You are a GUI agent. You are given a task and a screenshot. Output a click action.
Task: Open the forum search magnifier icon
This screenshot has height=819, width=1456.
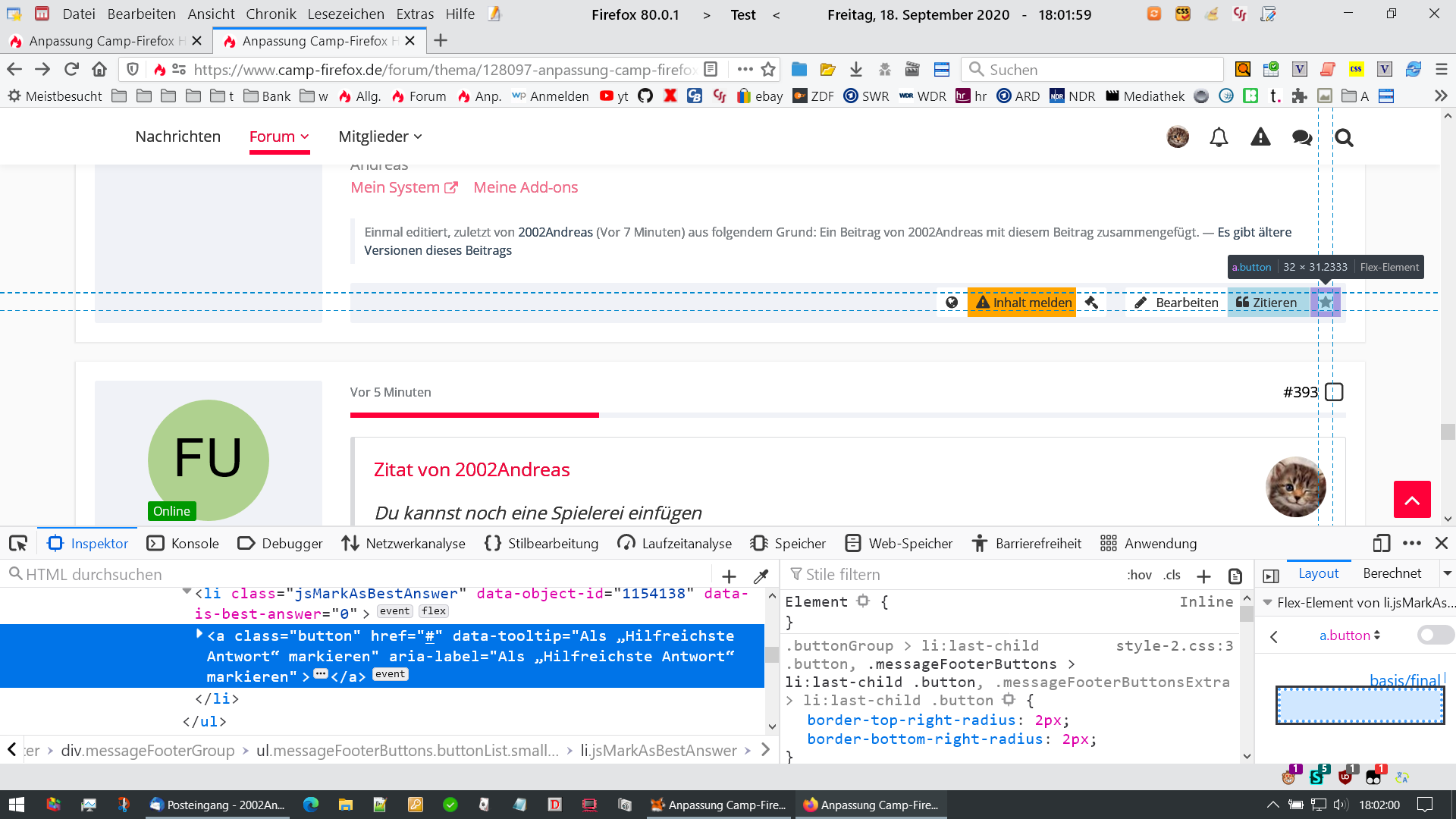tap(1344, 137)
